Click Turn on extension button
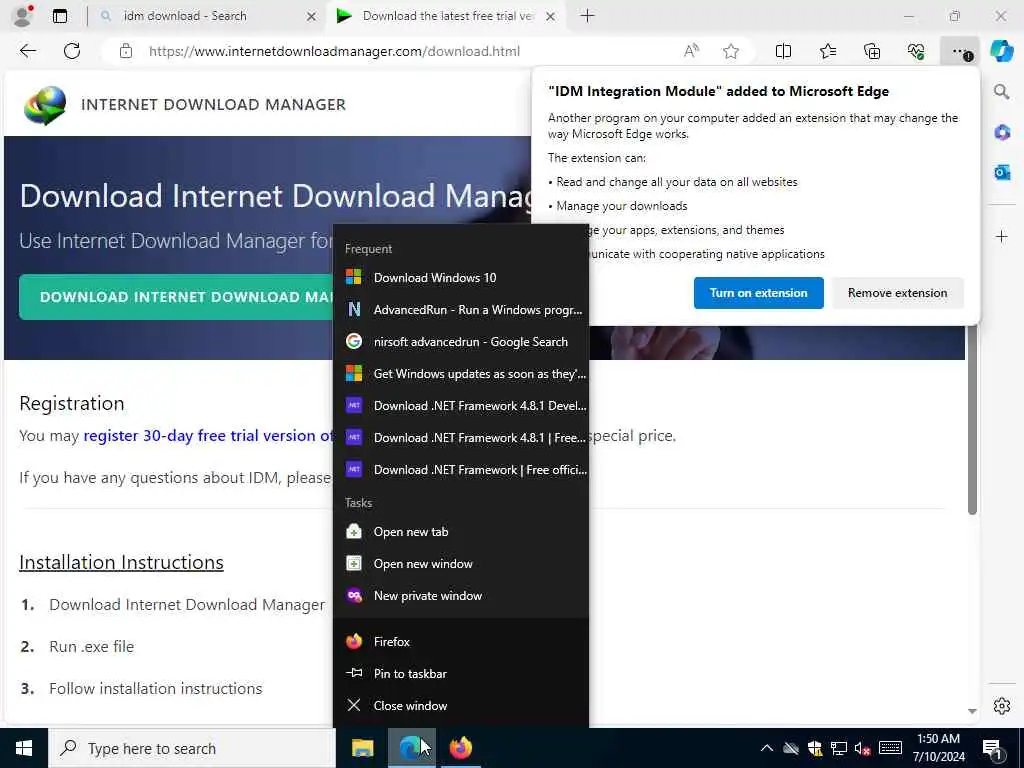 coord(758,293)
